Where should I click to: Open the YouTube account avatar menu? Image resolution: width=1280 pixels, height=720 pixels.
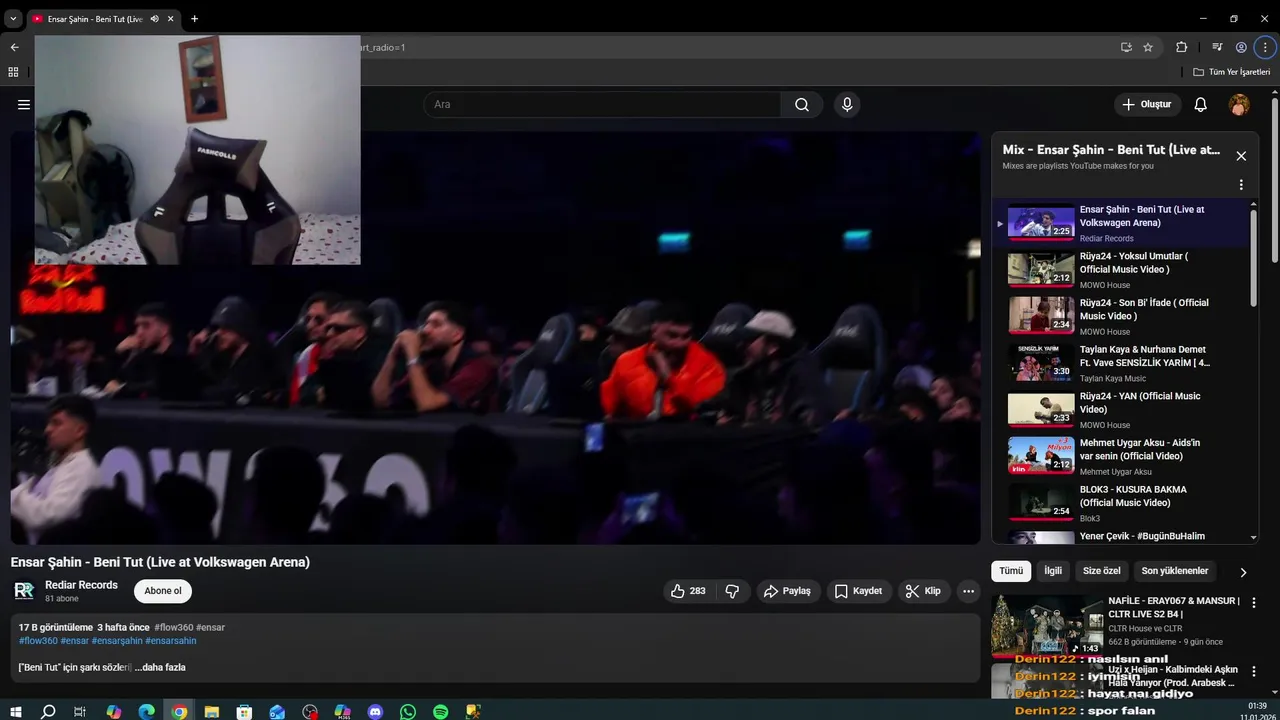pos(1239,104)
